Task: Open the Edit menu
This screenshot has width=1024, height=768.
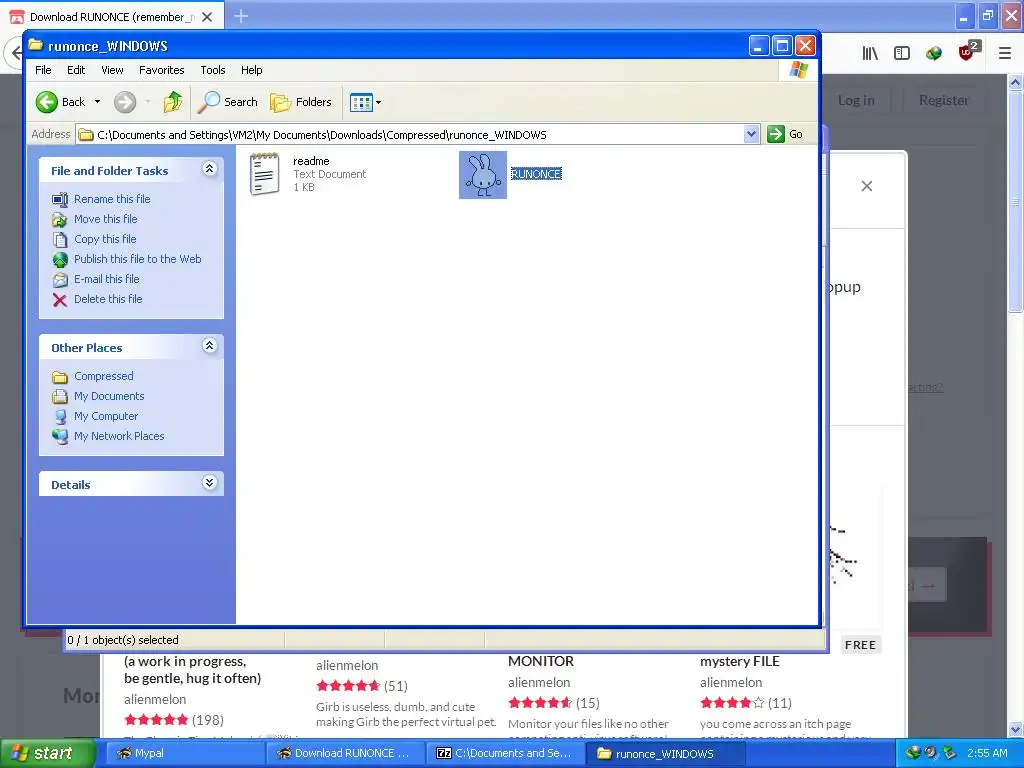Action: pos(76,70)
